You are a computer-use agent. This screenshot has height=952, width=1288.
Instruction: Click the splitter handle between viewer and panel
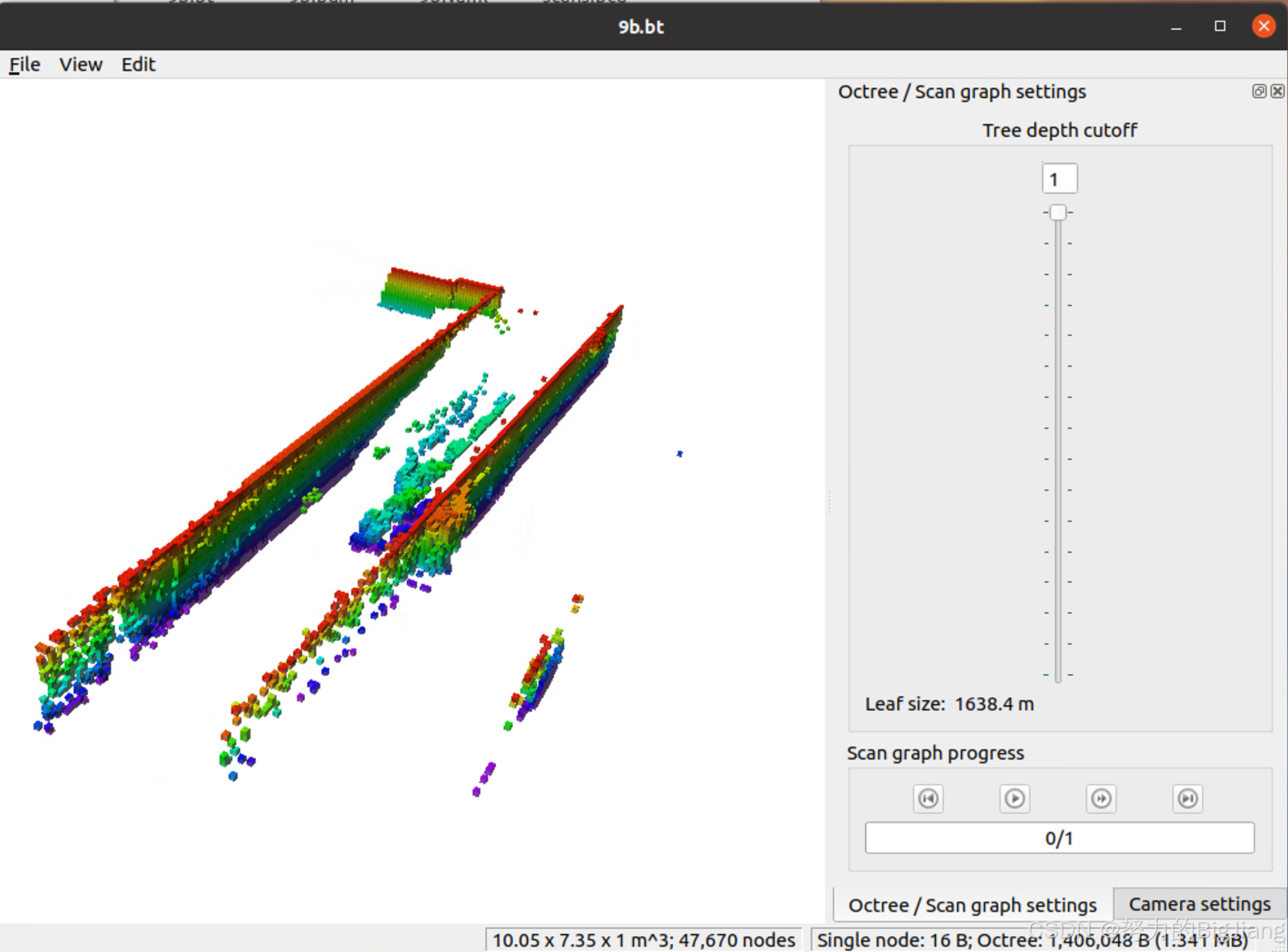point(829,502)
